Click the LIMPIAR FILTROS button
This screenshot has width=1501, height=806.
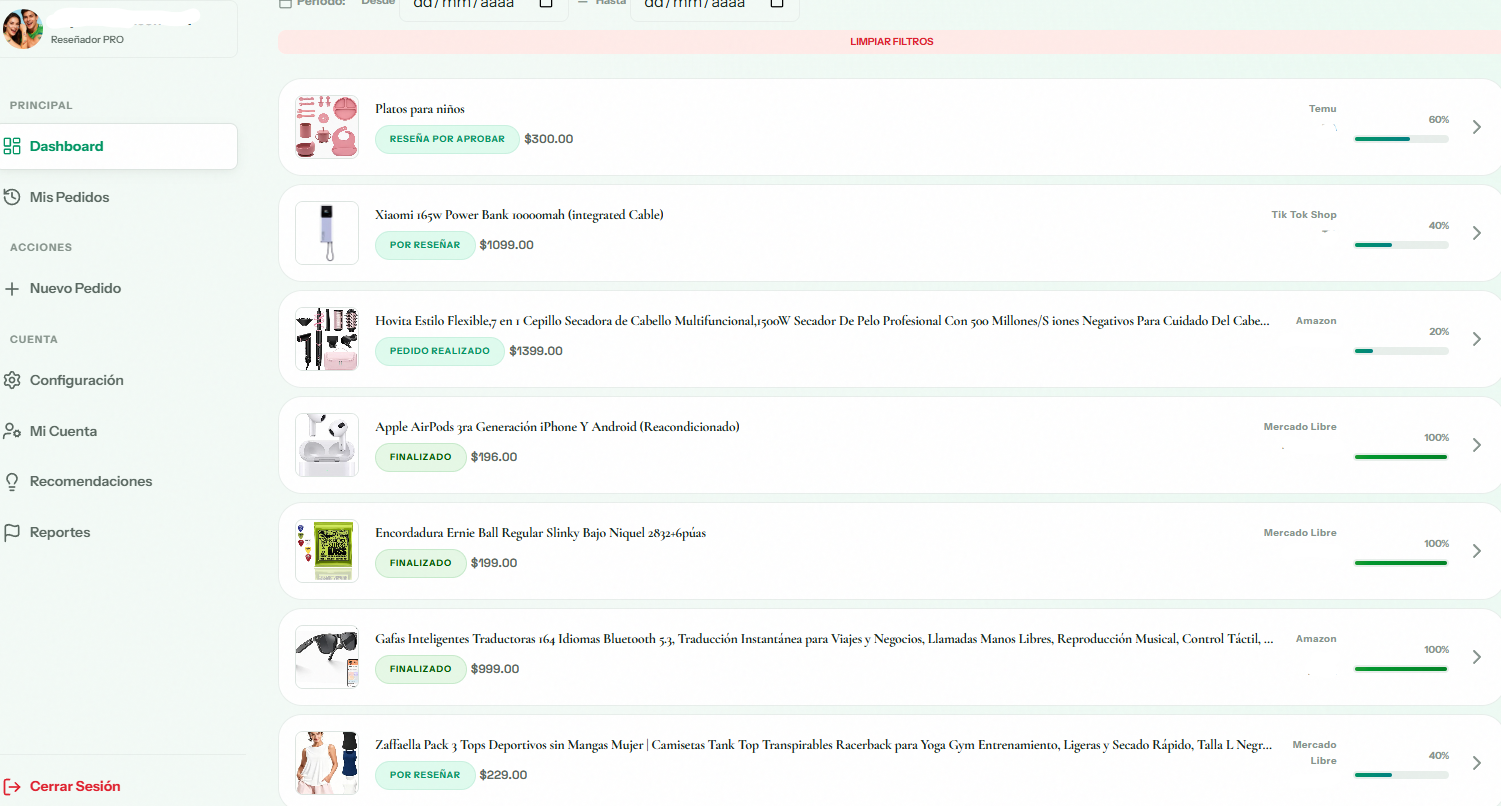coord(891,42)
